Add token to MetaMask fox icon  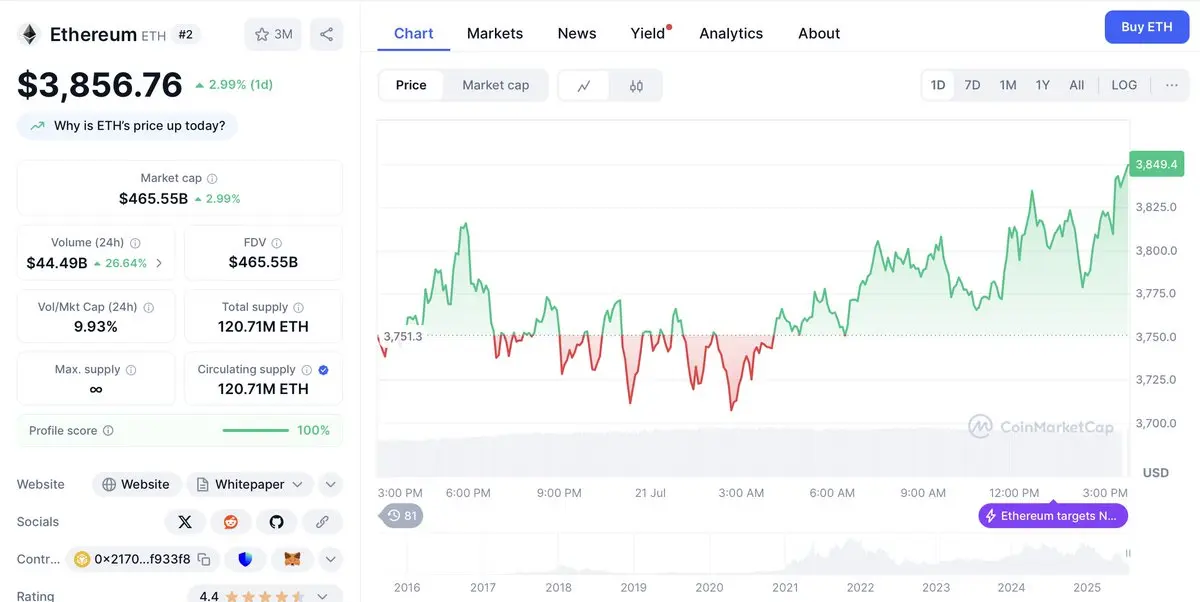pos(291,559)
